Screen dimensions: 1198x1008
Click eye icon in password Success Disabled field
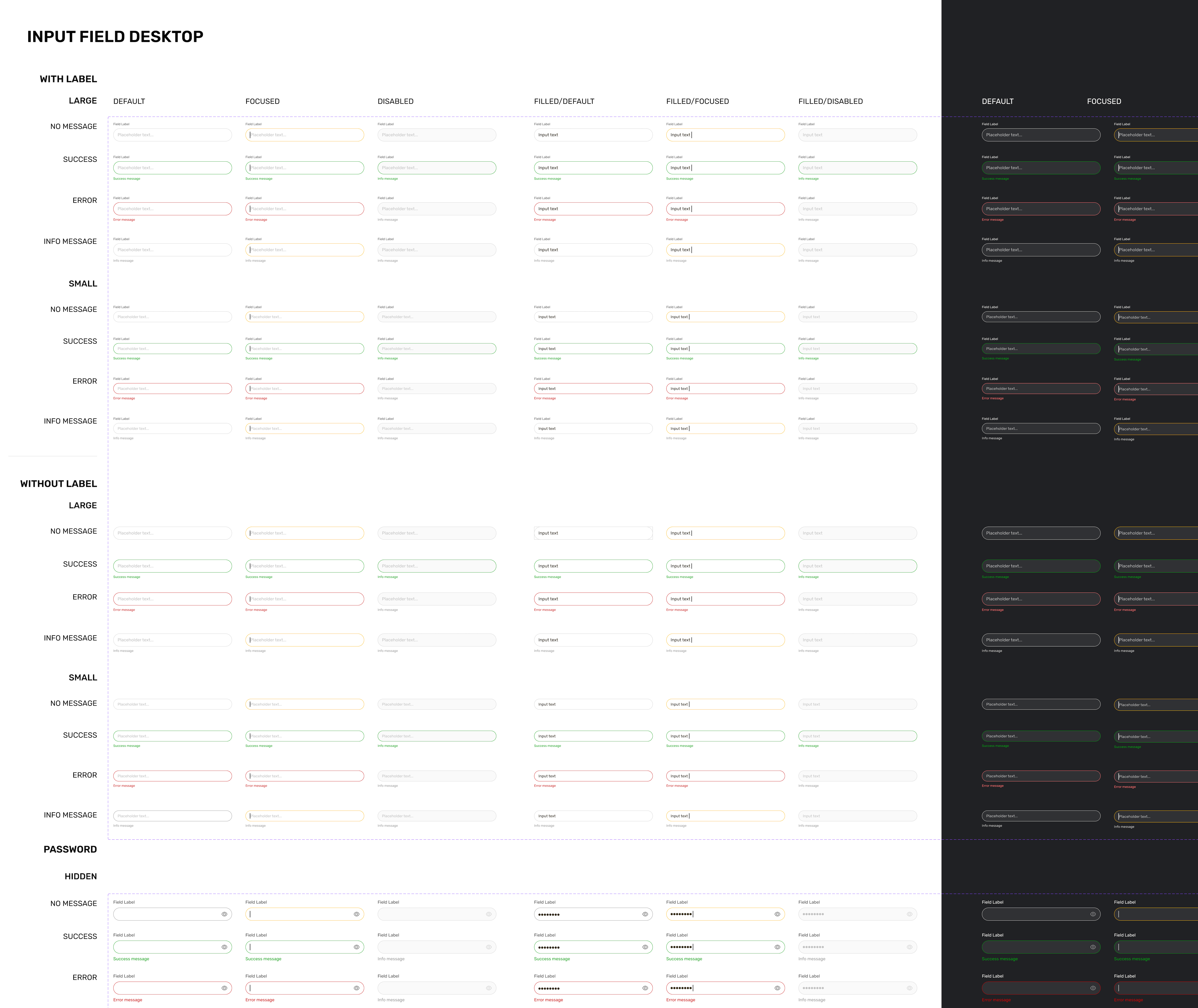489,947
